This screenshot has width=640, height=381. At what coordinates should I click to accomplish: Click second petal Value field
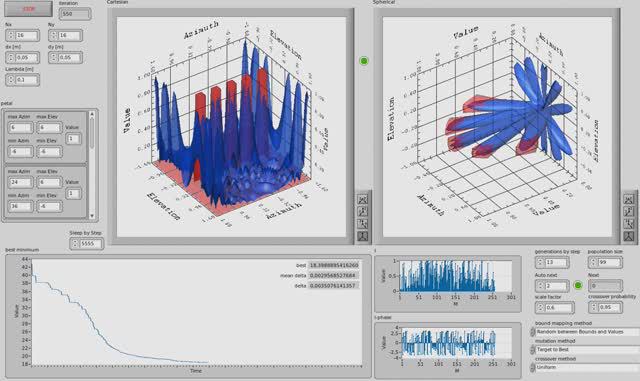click(73, 194)
